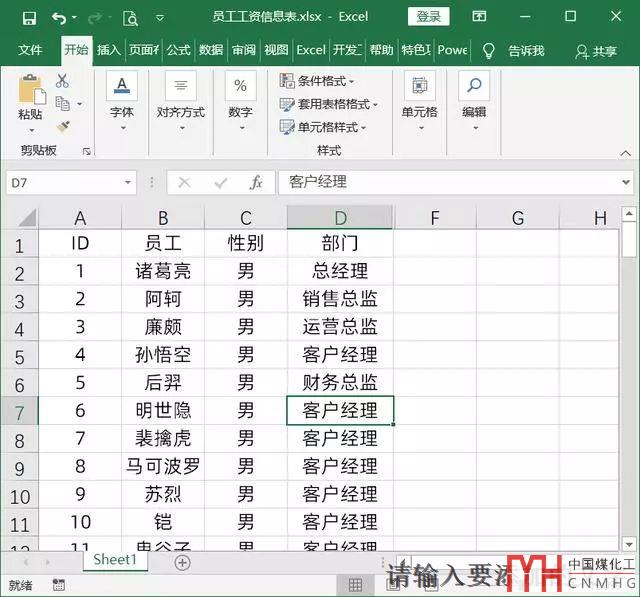Click the Cut scissors icon
640x597 pixels.
pos(62,81)
